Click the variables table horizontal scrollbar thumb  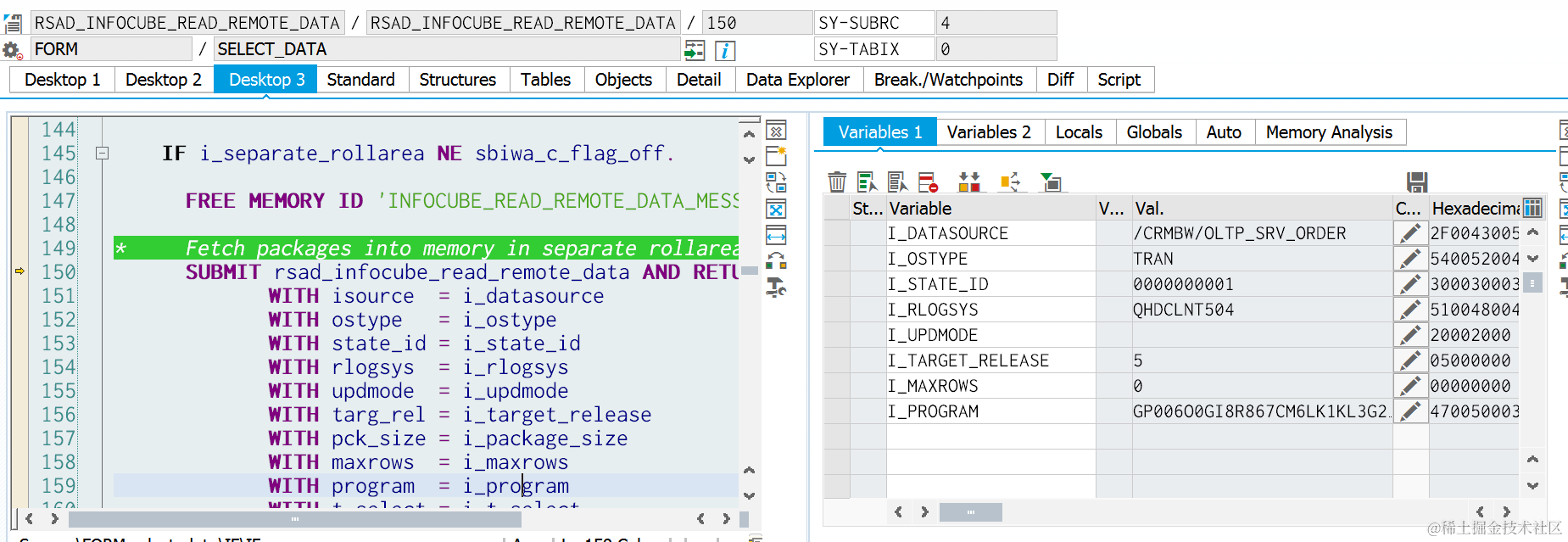pos(971,512)
